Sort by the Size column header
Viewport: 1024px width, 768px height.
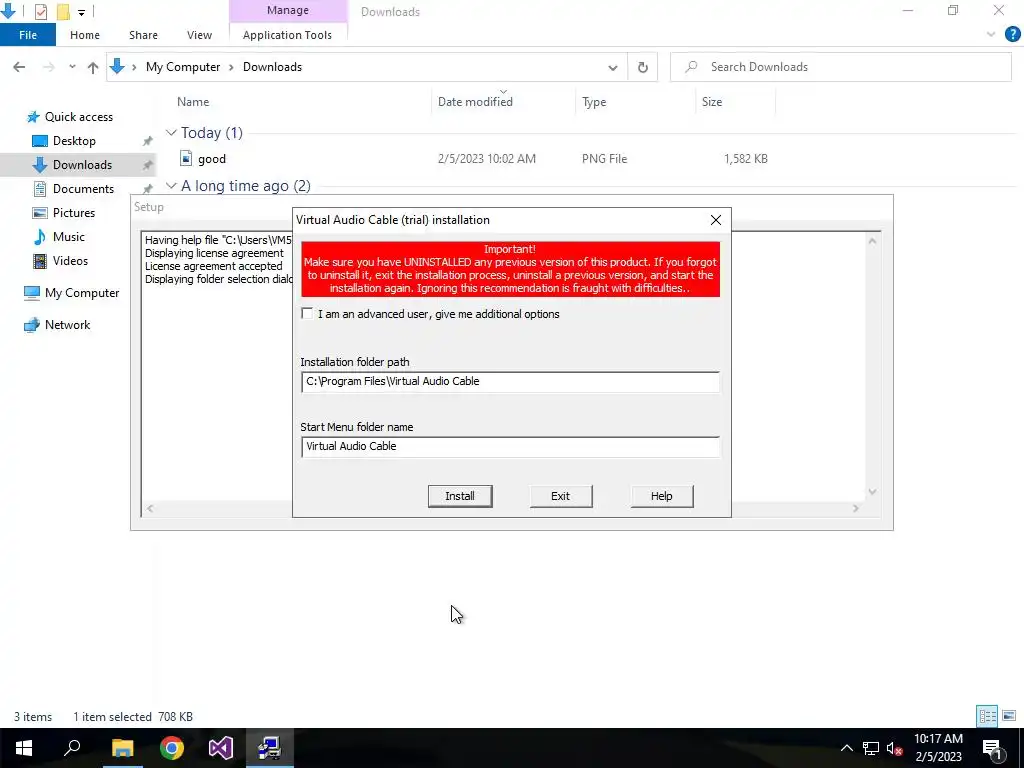(x=712, y=102)
